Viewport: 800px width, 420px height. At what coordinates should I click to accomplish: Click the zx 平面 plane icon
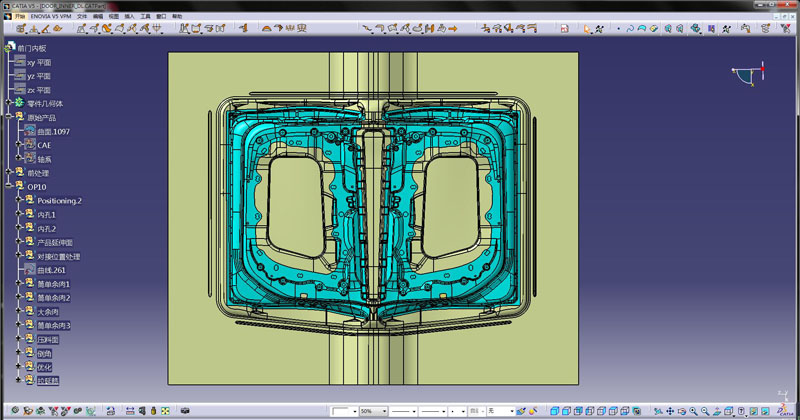click(x=18, y=90)
